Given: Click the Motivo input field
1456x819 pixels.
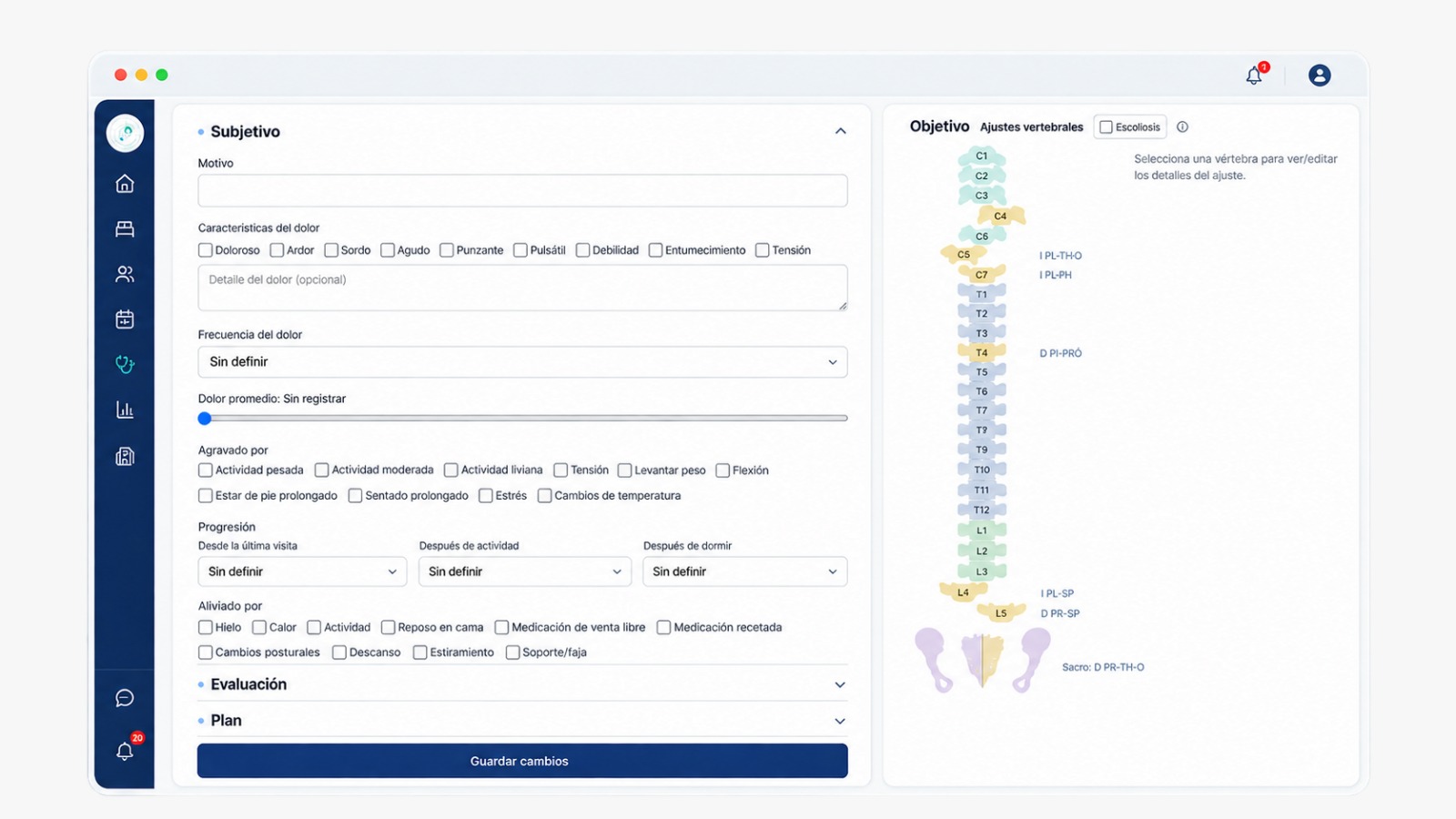Looking at the screenshot, I should click(522, 191).
